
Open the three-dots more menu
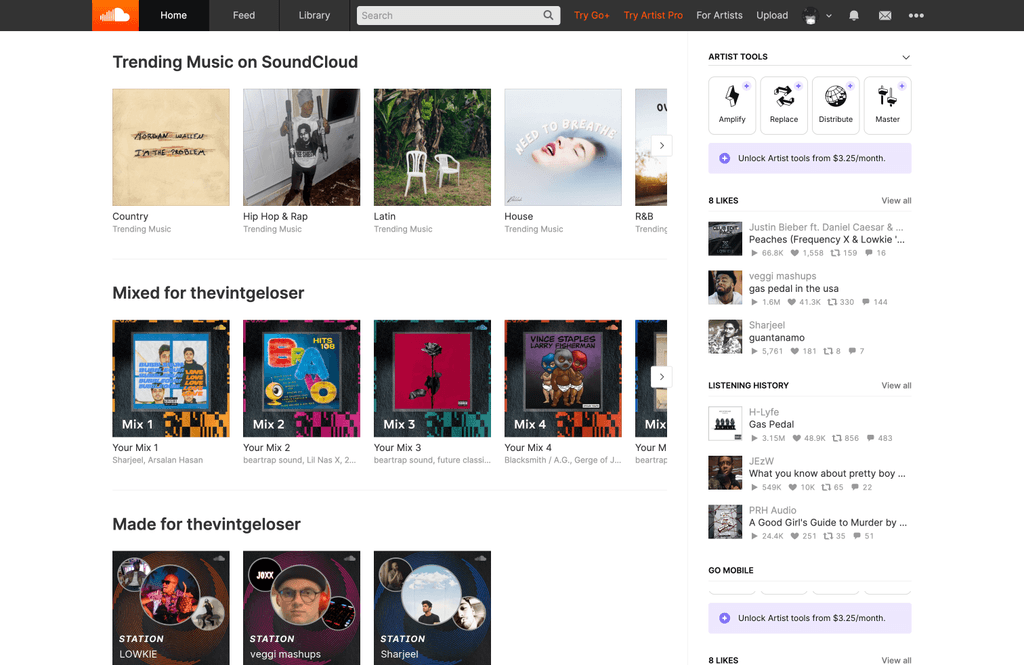point(916,16)
